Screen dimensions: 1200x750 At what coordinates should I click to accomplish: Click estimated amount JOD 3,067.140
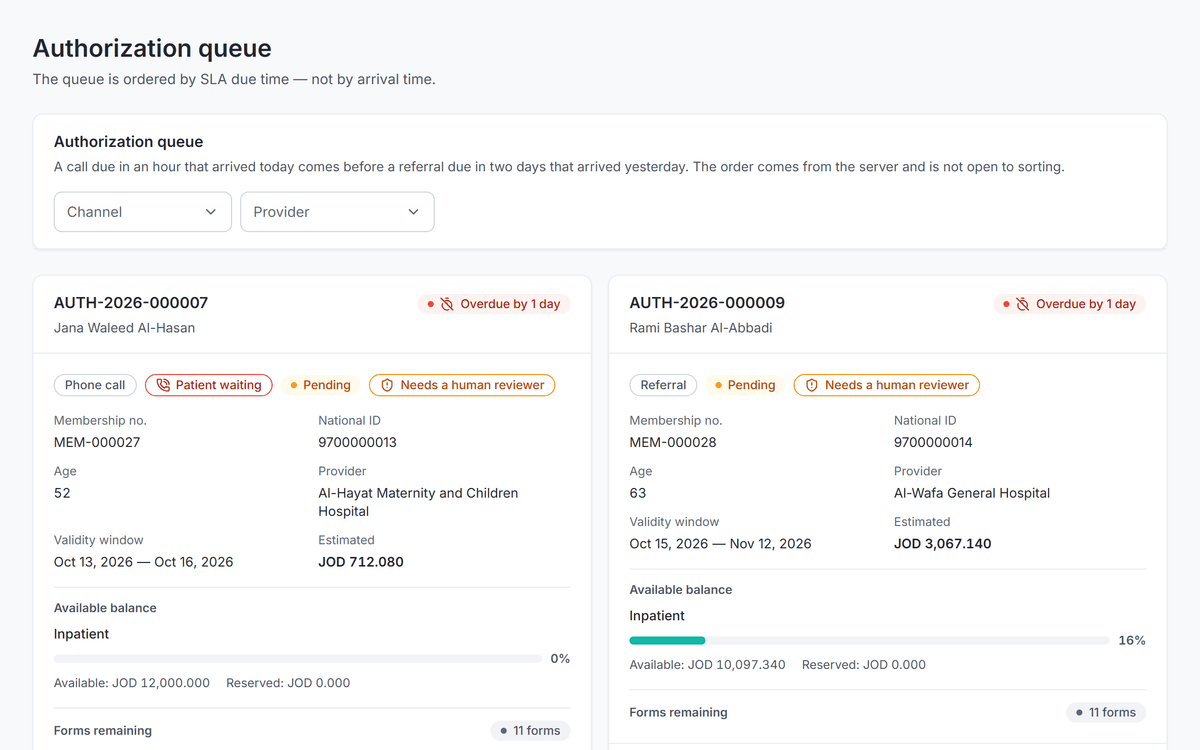[943, 544]
